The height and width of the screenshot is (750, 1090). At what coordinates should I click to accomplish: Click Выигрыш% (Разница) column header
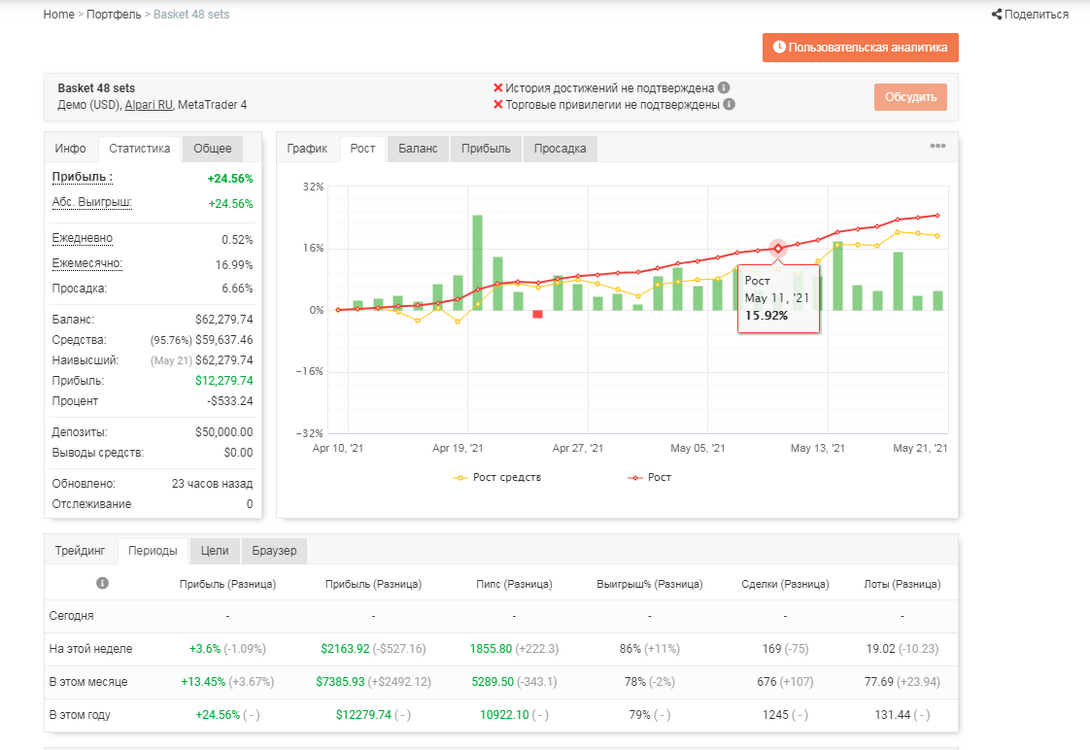[649, 585]
